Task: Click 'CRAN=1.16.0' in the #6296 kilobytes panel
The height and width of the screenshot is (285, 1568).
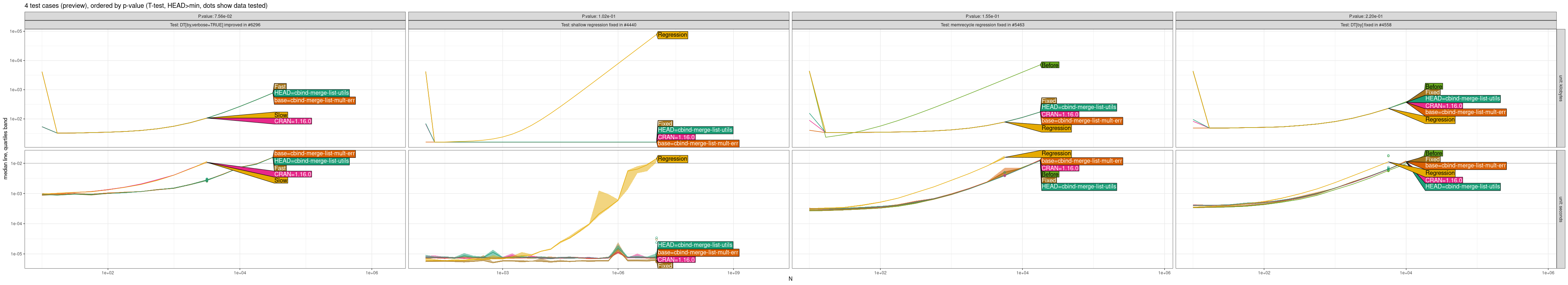Action: pyautogui.click(x=293, y=121)
